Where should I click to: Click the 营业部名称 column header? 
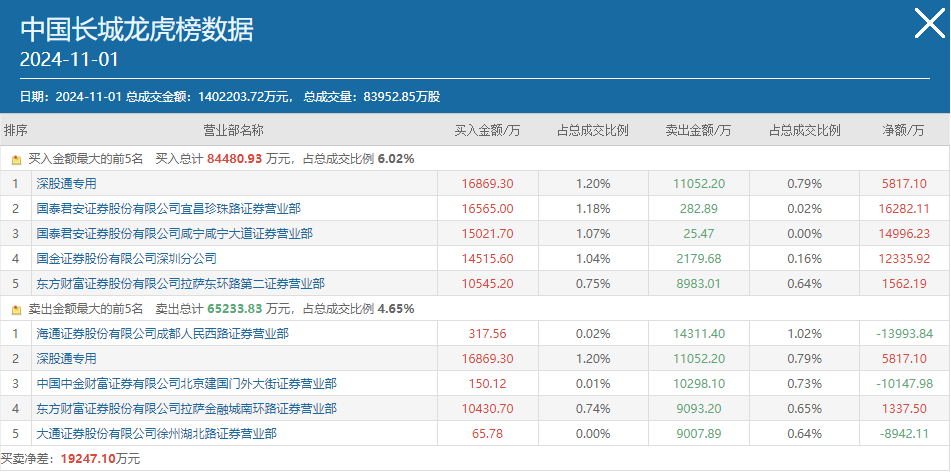[x=234, y=130]
